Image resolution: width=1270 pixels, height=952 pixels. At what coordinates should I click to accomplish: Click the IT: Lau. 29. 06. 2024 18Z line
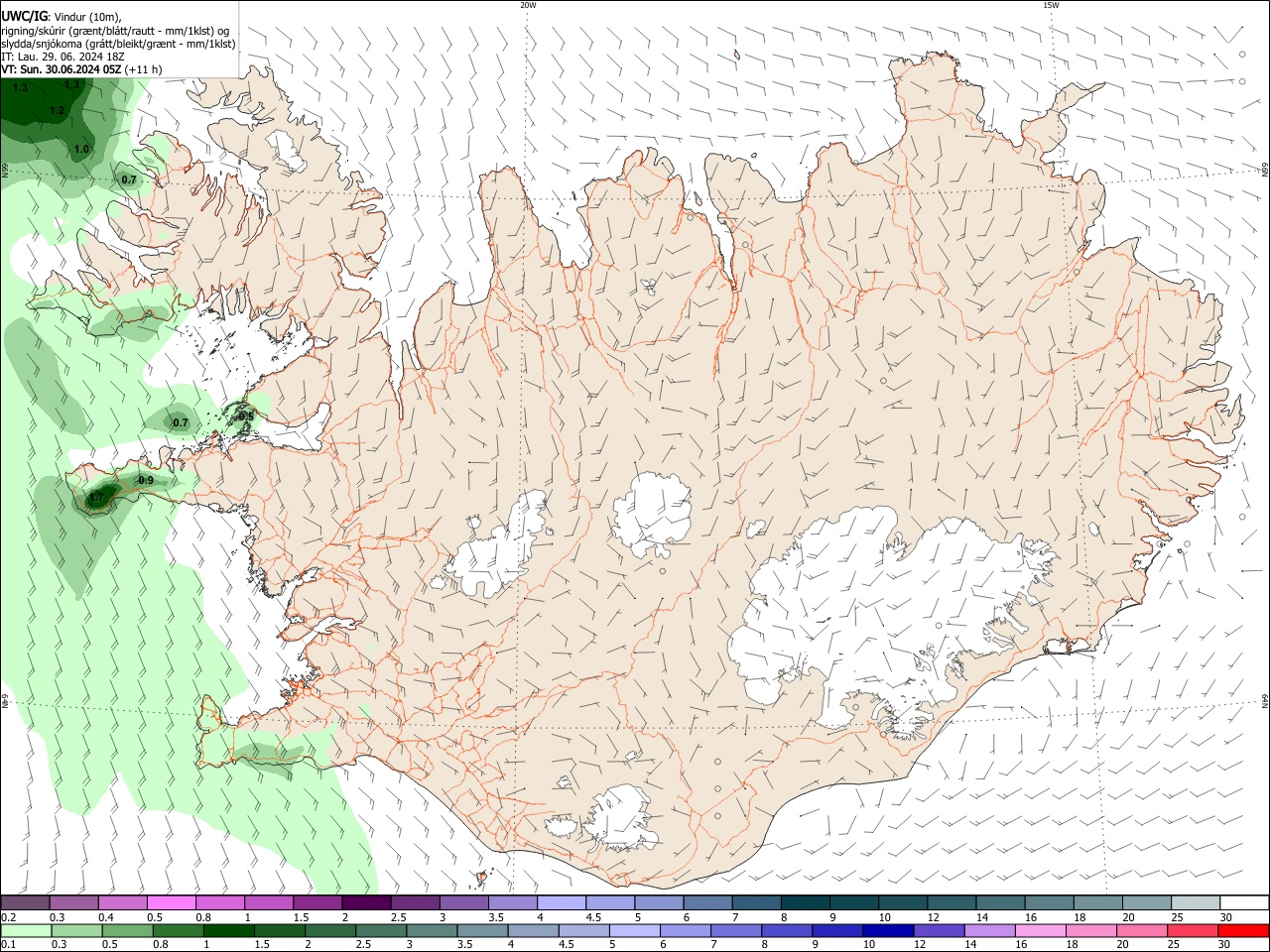click(63, 57)
